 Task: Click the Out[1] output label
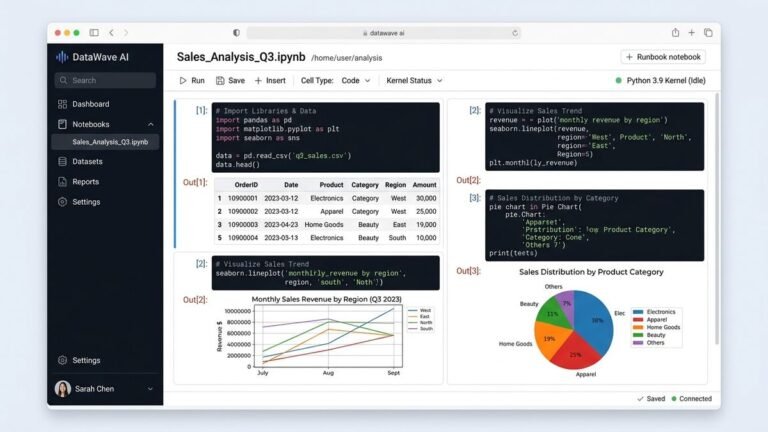tap(195, 182)
